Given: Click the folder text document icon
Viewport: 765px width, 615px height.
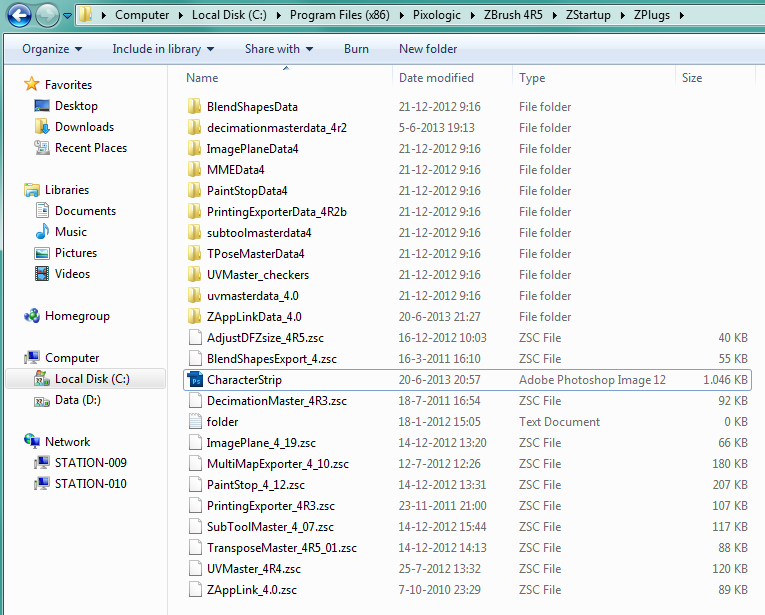Looking at the screenshot, I should coord(195,421).
